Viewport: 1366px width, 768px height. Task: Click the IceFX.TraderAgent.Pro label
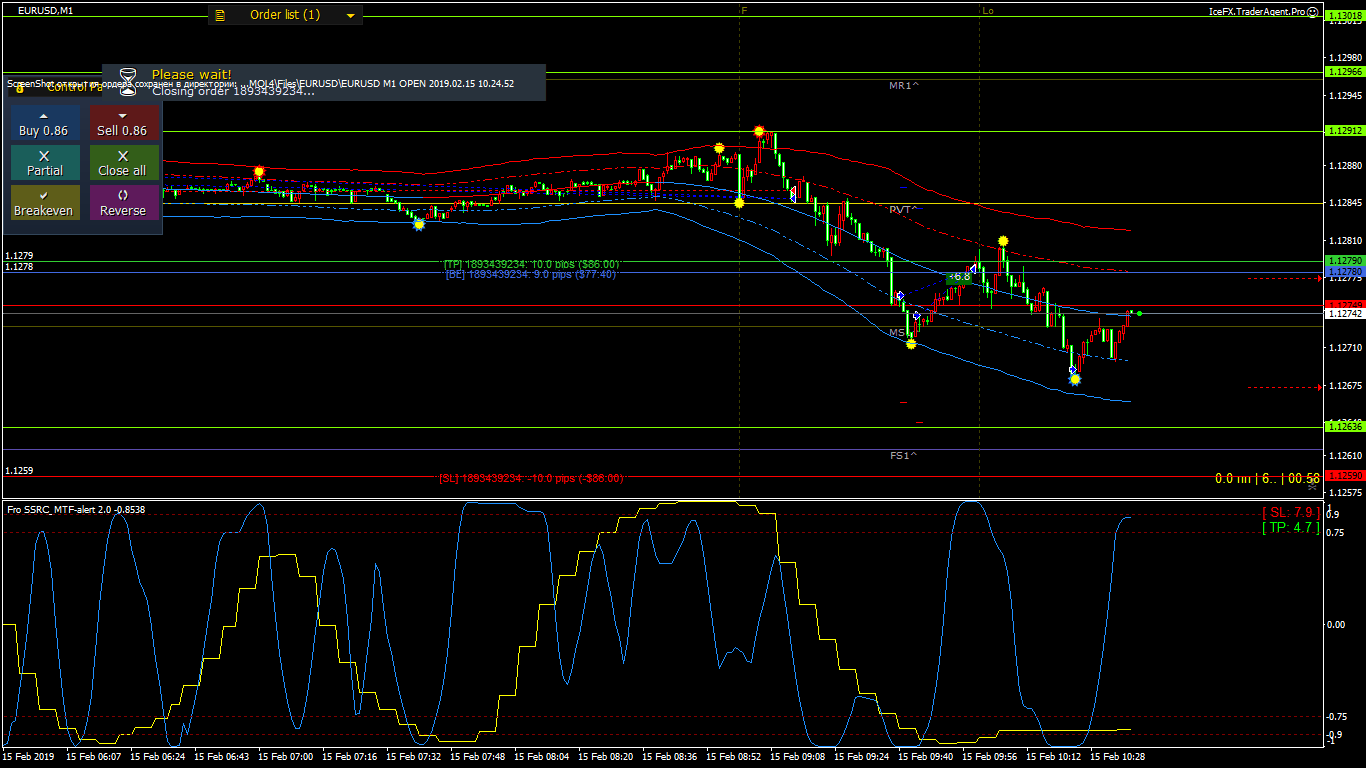pos(1257,12)
